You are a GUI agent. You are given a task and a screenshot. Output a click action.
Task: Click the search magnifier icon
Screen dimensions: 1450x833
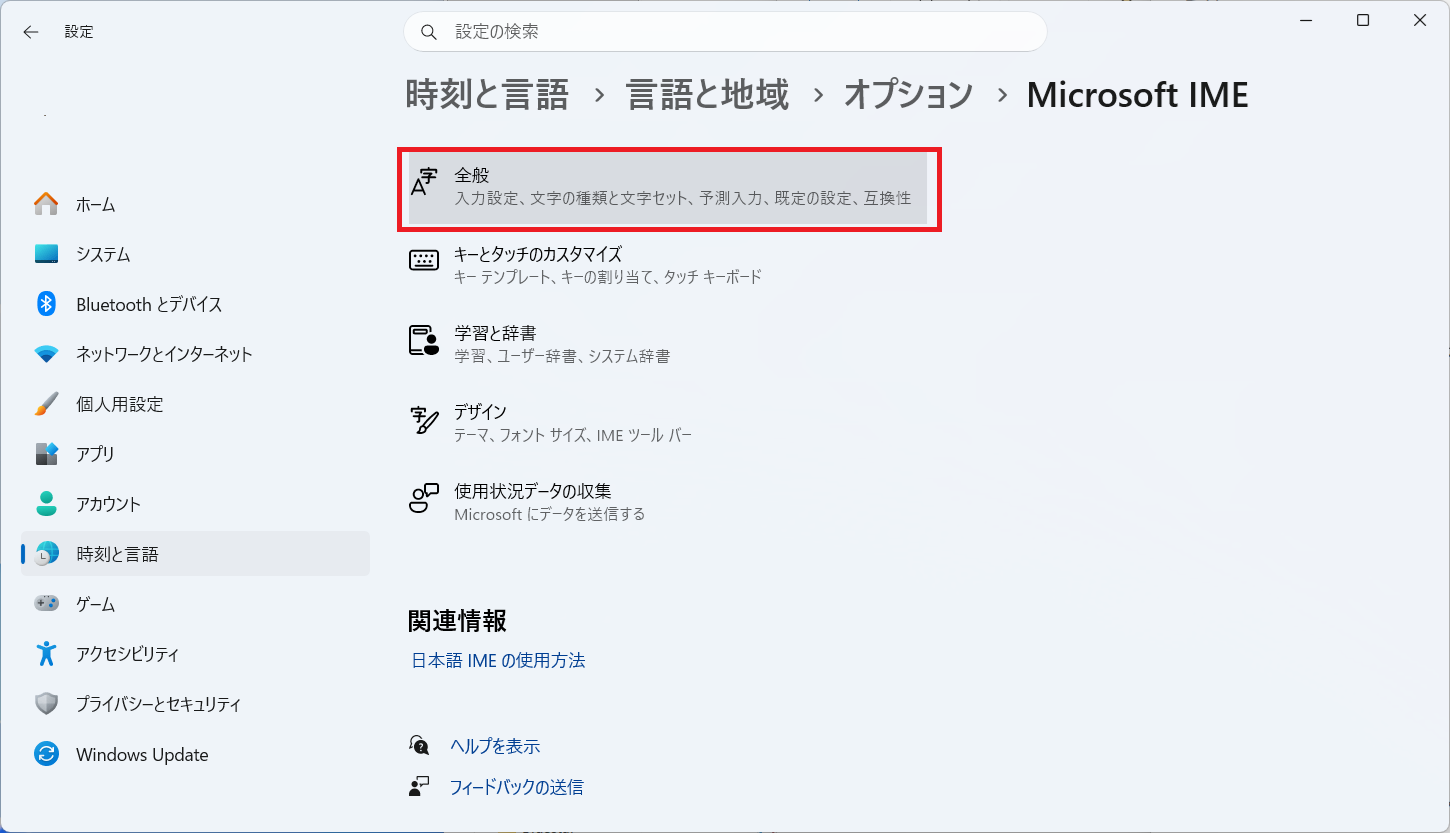click(x=429, y=32)
